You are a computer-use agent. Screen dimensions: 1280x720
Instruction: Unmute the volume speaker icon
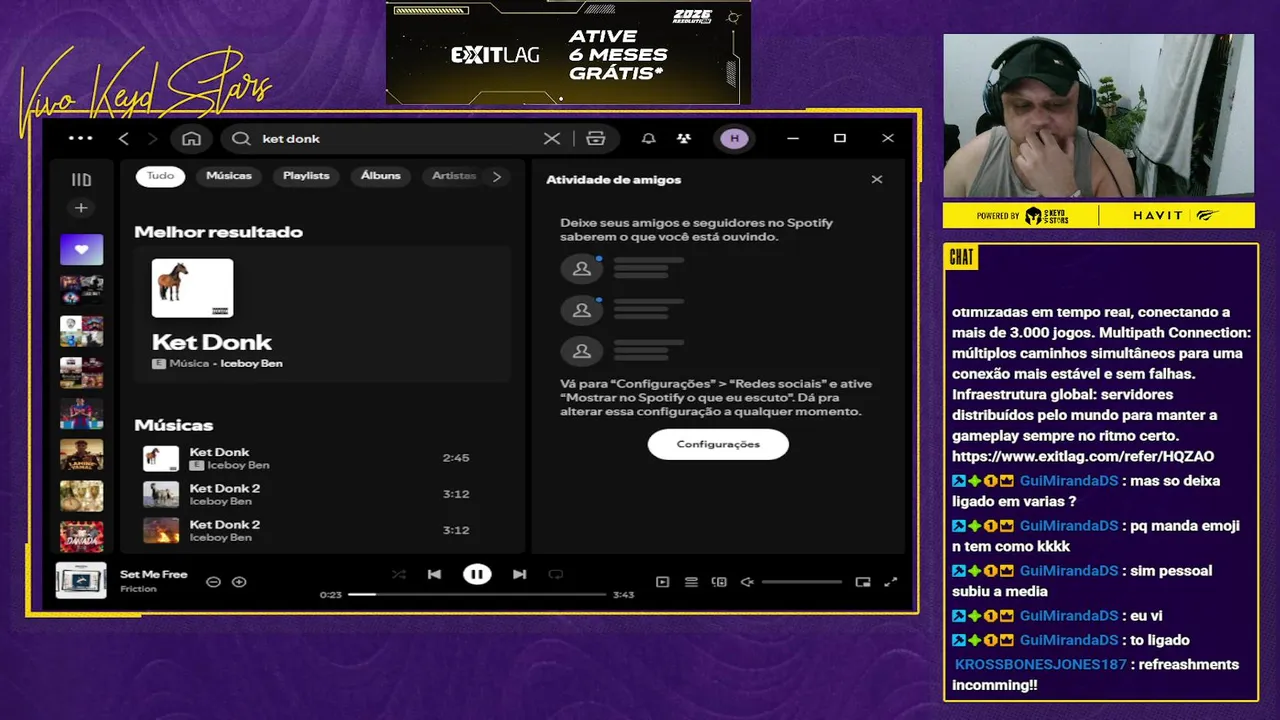tap(747, 582)
